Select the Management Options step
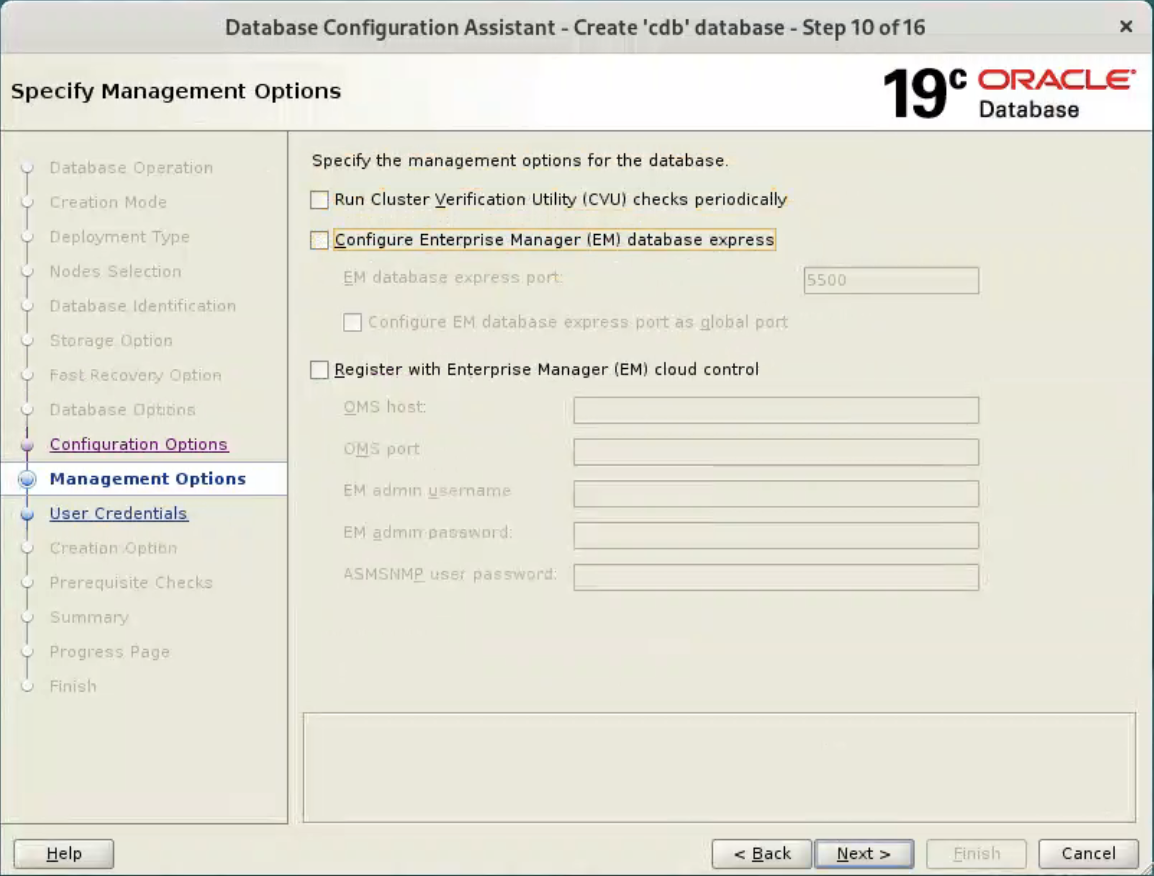The height and width of the screenshot is (876, 1154). pos(148,479)
